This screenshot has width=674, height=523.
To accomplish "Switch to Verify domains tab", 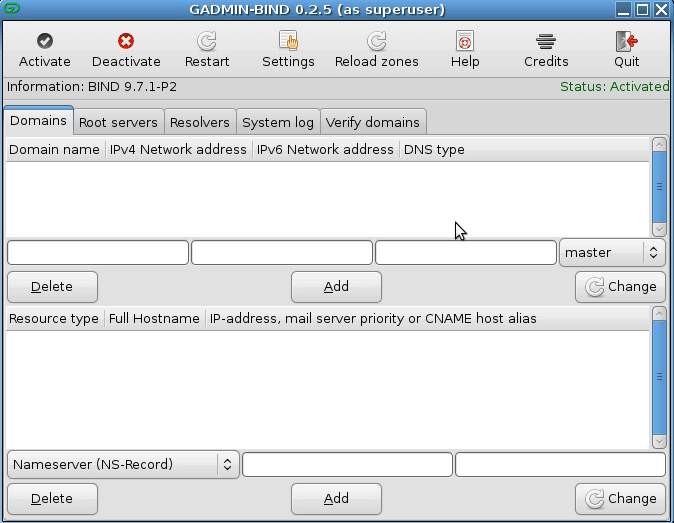I will tap(373, 122).
